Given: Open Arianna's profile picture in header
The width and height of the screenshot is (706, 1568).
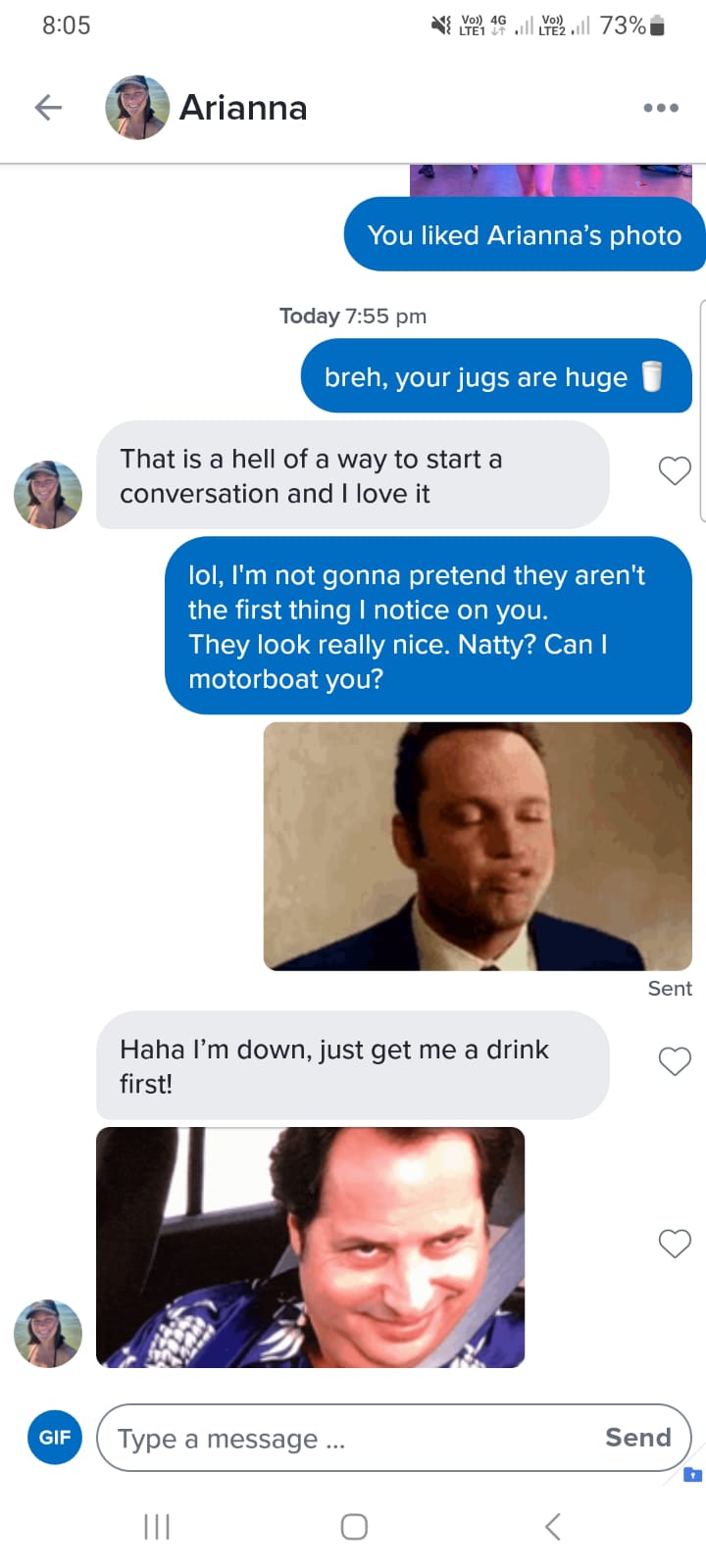Looking at the screenshot, I should (x=137, y=107).
